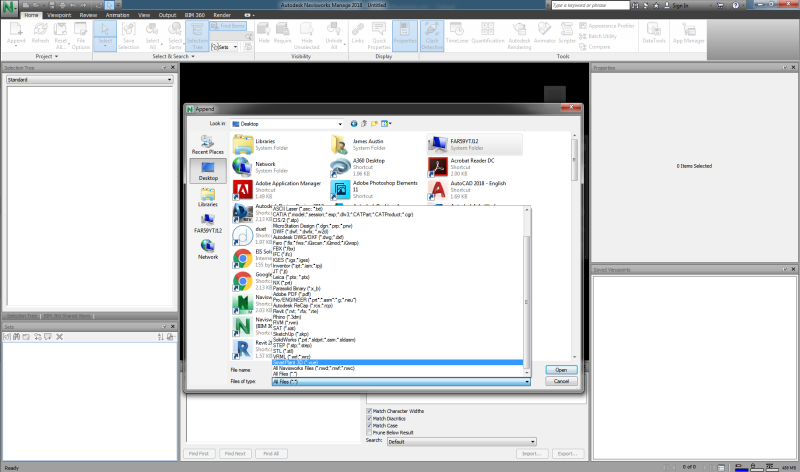The height and width of the screenshot is (472, 800).
Task: Click Cancel button in Append dialog
Action: click(x=561, y=381)
